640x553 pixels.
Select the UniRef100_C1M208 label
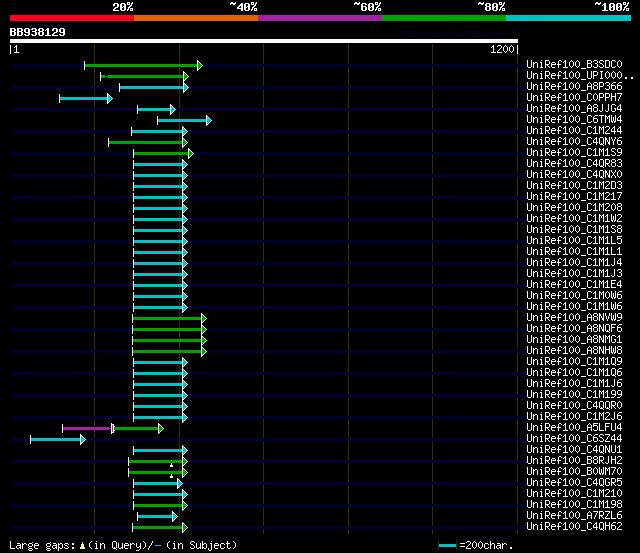(574, 208)
